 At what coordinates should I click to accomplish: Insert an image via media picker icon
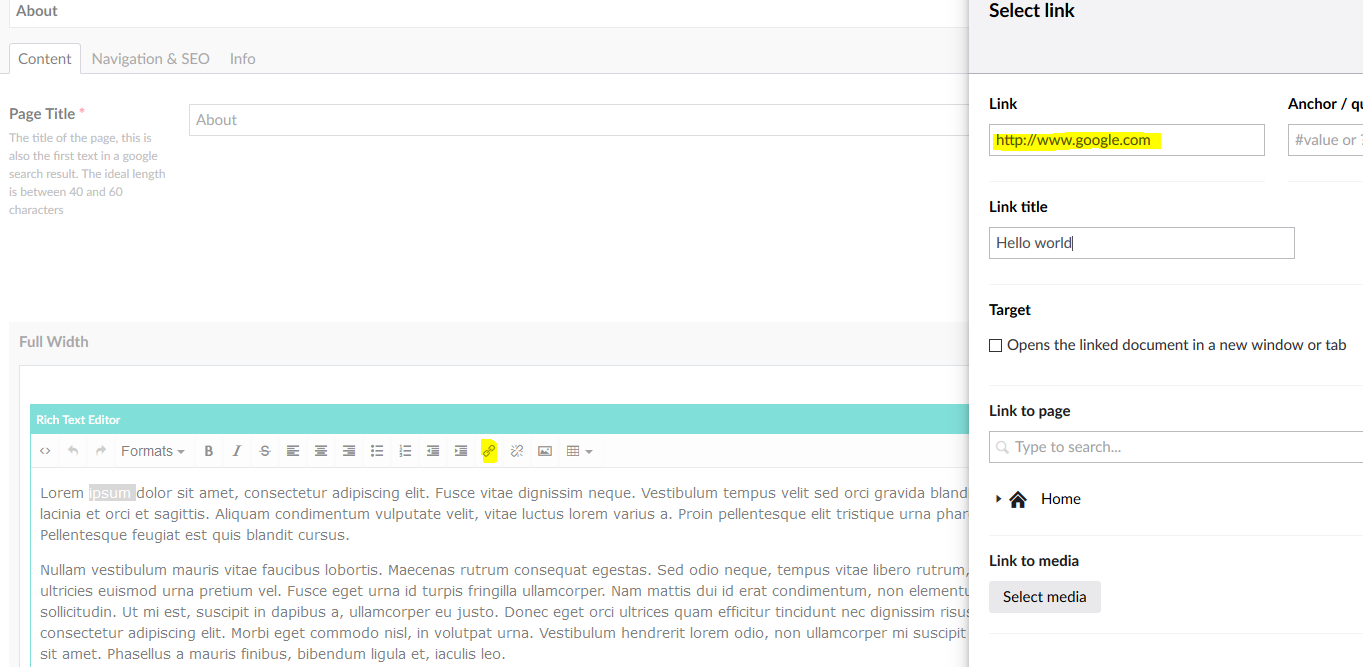545,451
